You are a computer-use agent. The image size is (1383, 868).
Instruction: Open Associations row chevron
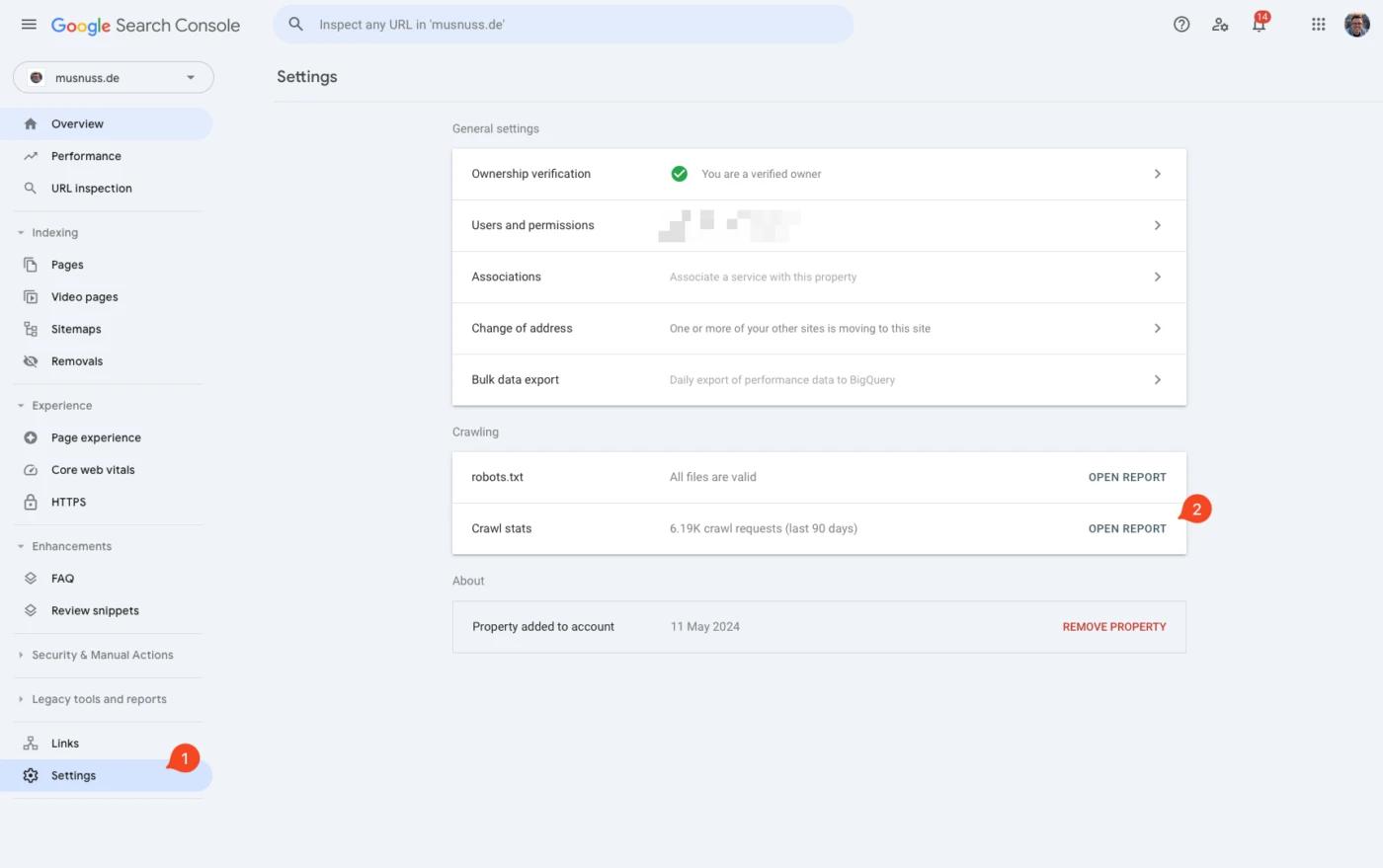click(x=1158, y=276)
